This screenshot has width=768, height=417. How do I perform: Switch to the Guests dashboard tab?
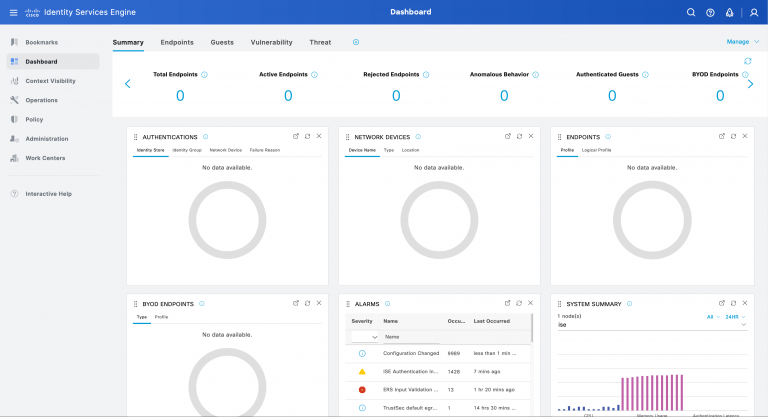pyautogui.click(x=222, y=42)
